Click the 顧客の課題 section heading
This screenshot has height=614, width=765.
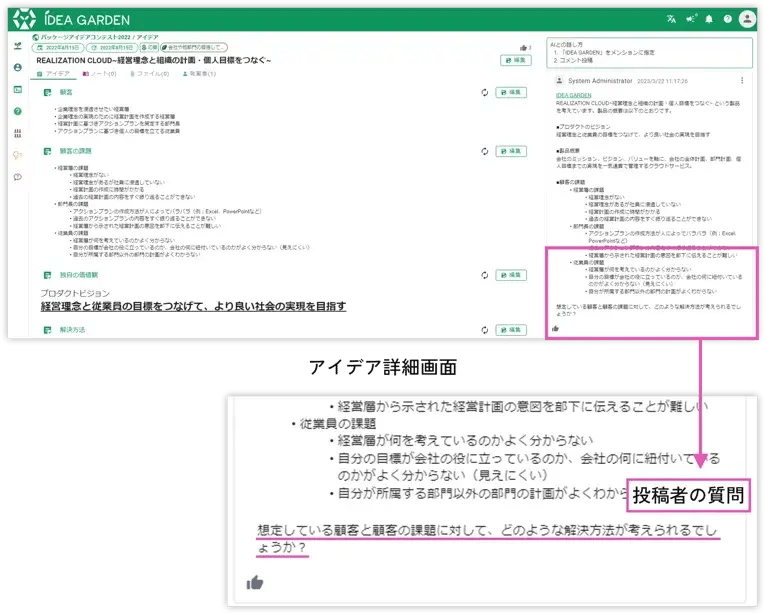[x=76, y=151]
